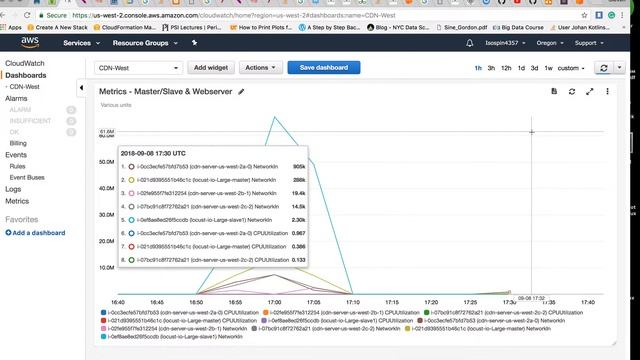This screenshot has height=360, width=640.
Task: Select the 1w time range
Action: (548, 68)
